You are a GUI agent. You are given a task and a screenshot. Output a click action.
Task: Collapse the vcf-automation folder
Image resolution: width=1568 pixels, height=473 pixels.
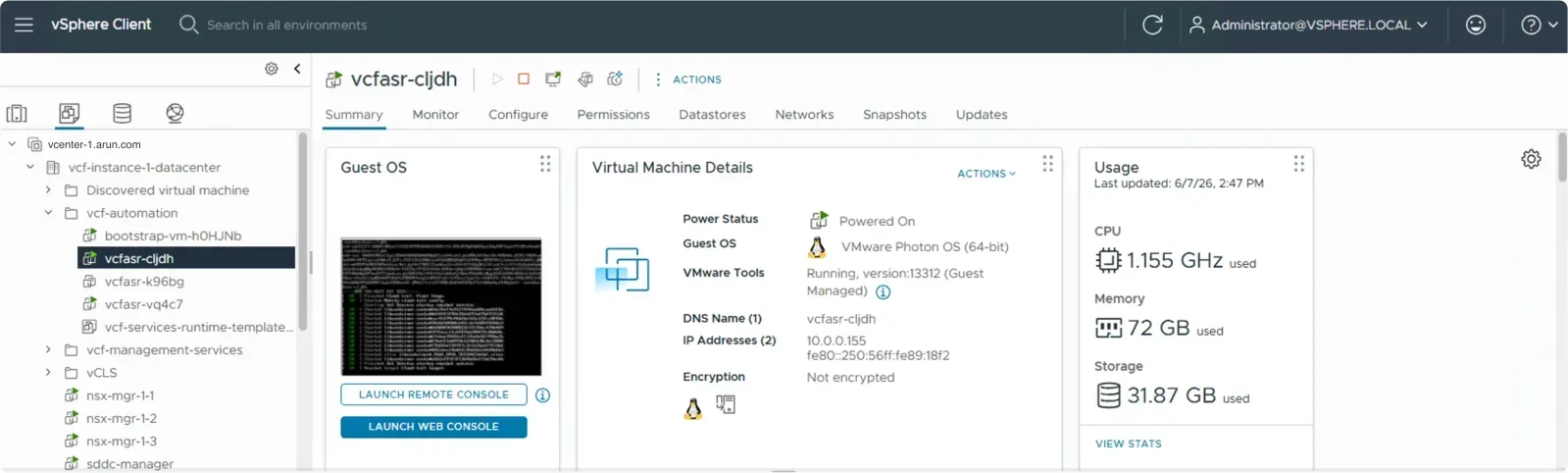[x=48, y=213]
